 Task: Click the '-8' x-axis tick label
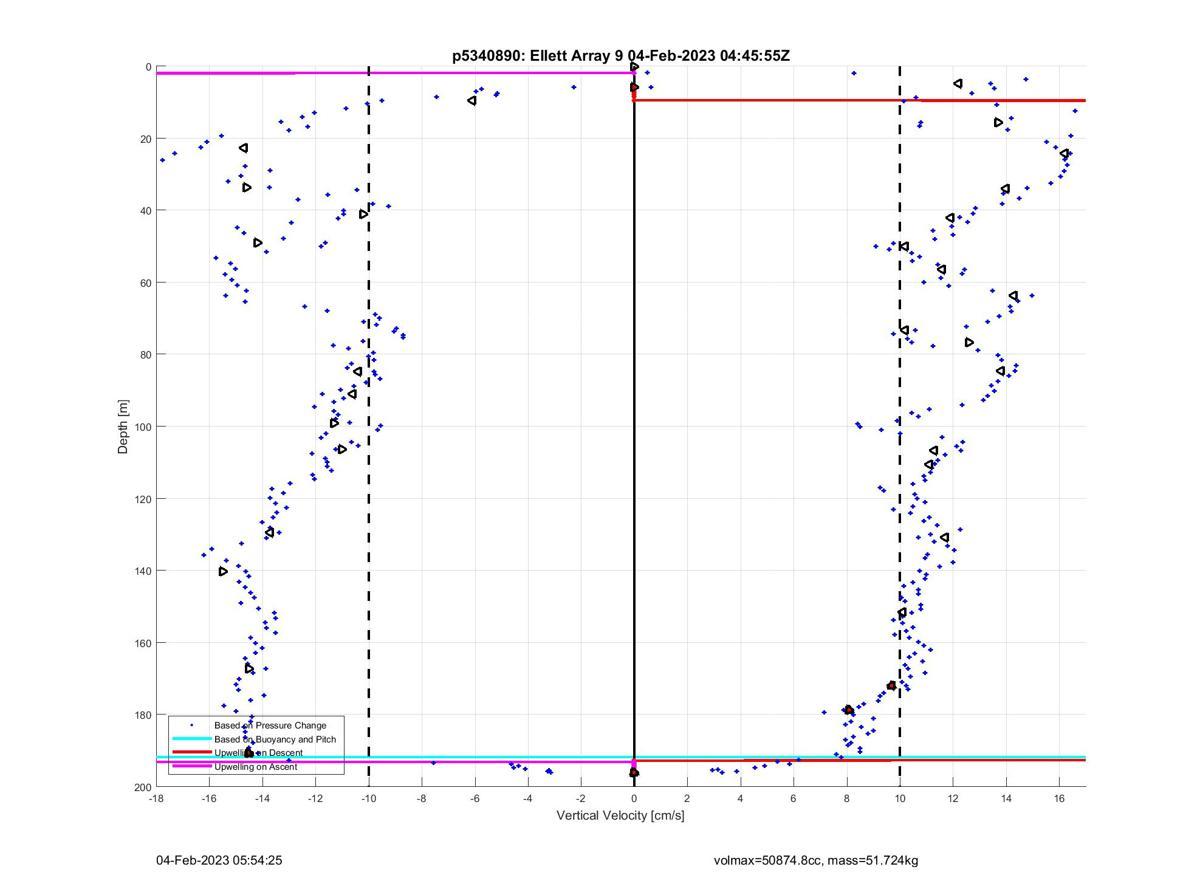point(421,798)
